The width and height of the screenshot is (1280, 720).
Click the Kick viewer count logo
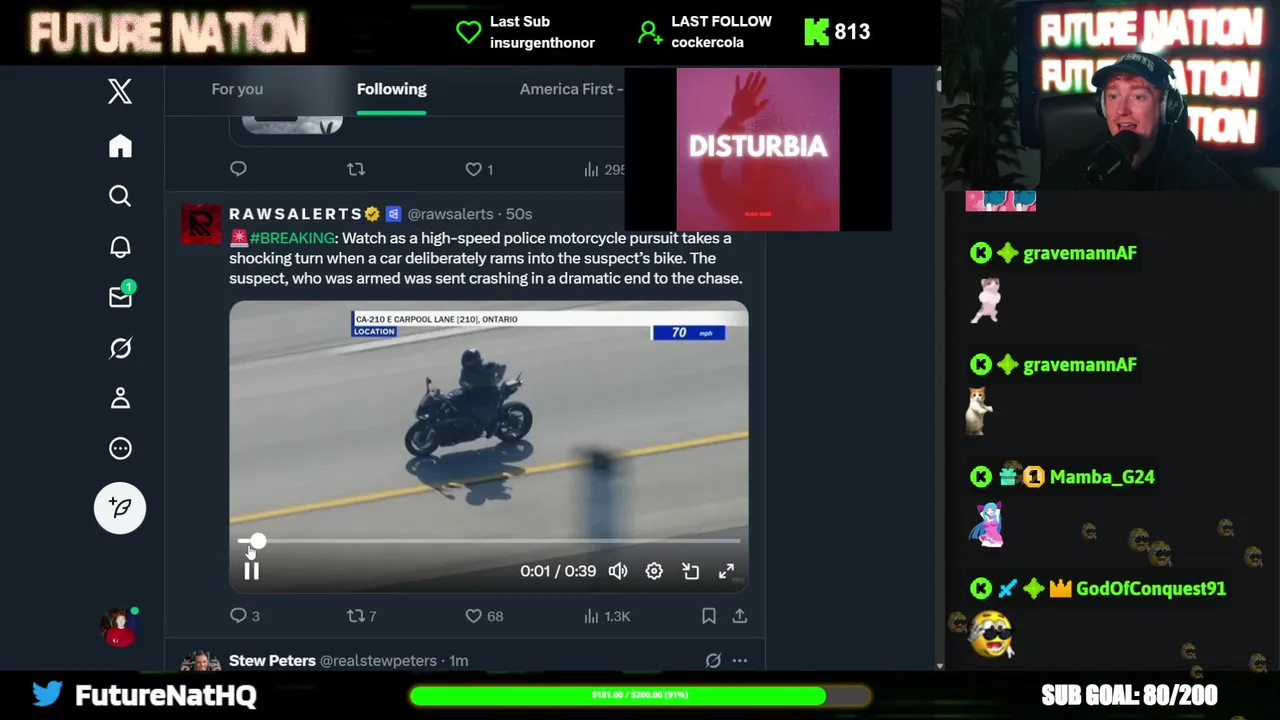pos(816,32)
